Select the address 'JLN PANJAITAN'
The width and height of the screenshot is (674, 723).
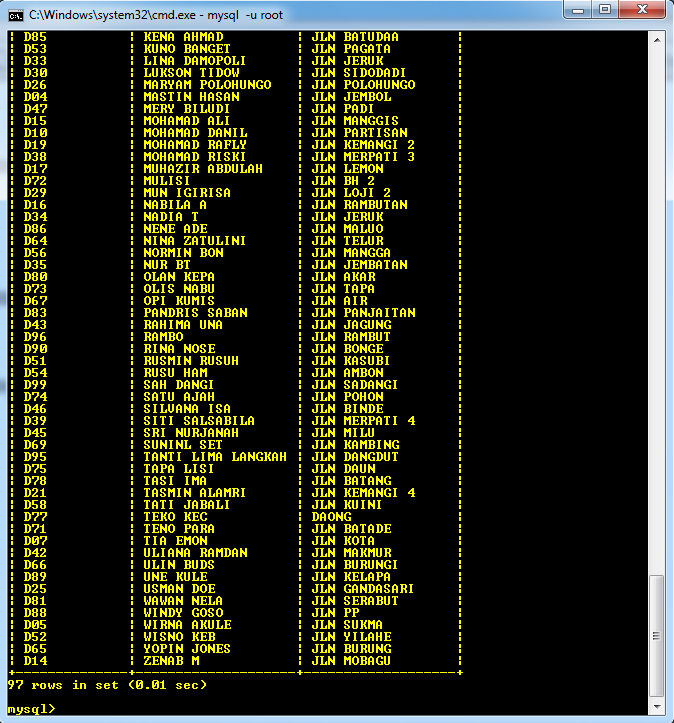(363, 313)
